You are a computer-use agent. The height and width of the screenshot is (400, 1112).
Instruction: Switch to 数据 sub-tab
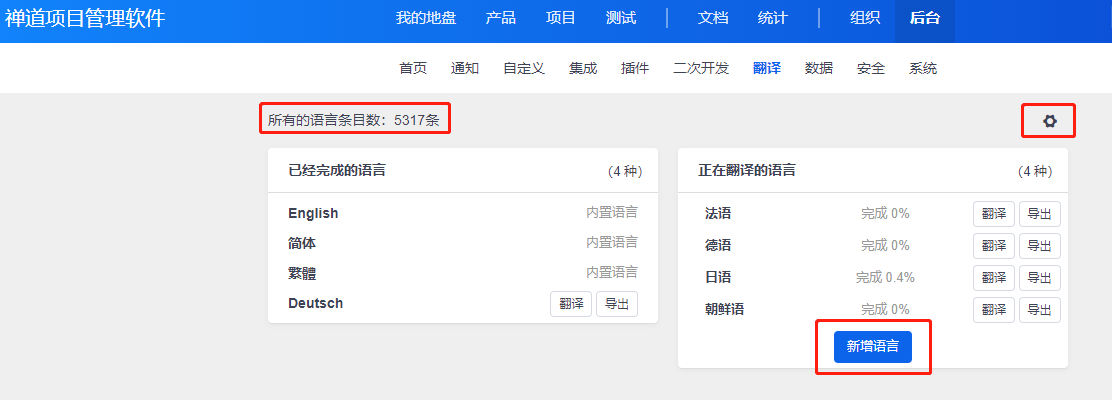point(818,69)
